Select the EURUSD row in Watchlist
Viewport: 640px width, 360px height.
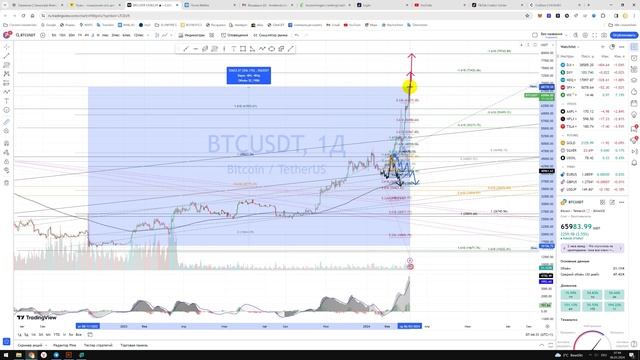pyautogui.click(x=593, y=174)
